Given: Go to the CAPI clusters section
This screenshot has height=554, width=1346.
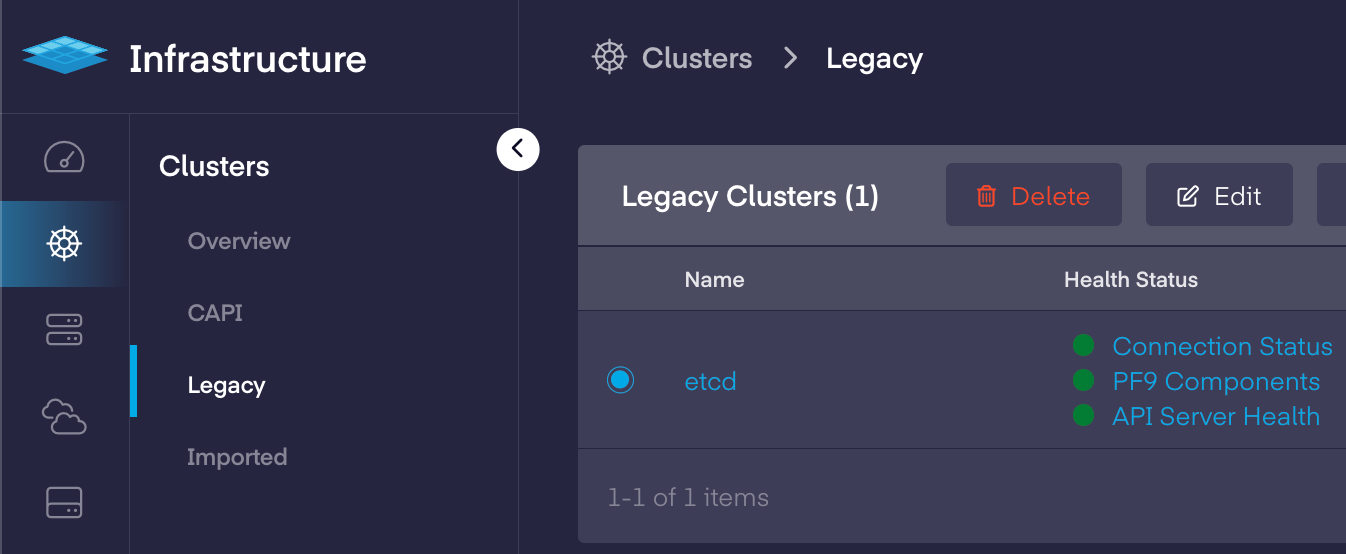Looking at the screenshot, I should 215,313.
